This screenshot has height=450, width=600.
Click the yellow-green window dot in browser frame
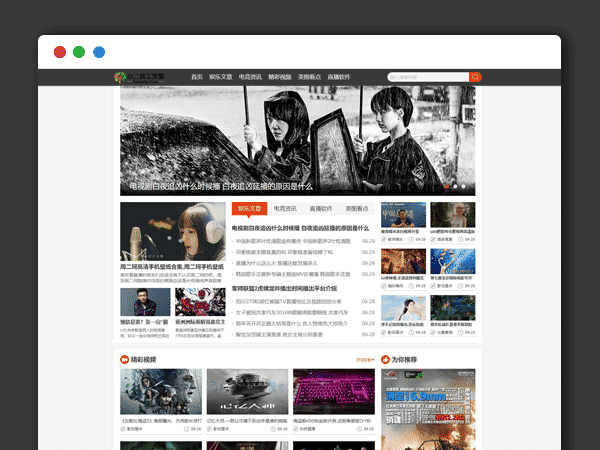pyautogui.click(x=79, y=52)
